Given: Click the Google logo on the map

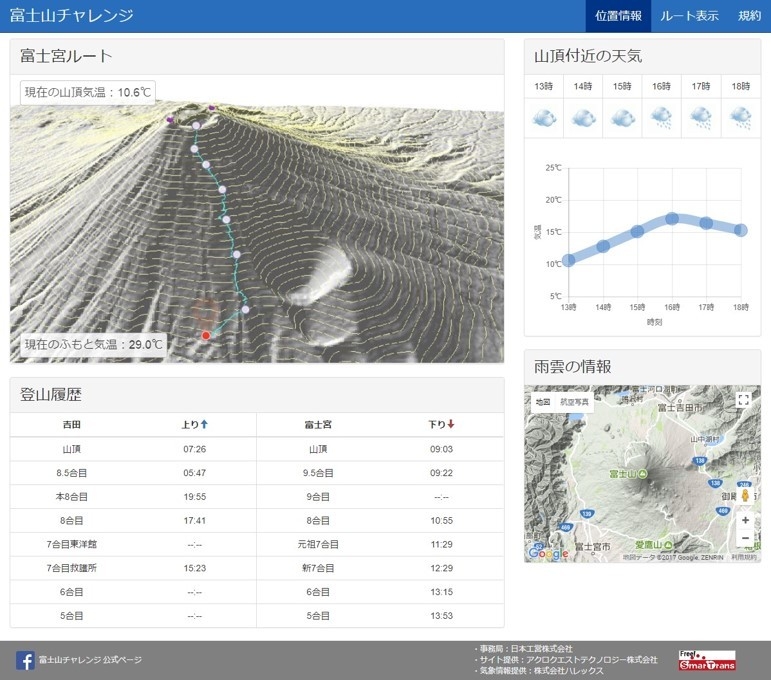Looking at the screenshot, I should point(547,553).
